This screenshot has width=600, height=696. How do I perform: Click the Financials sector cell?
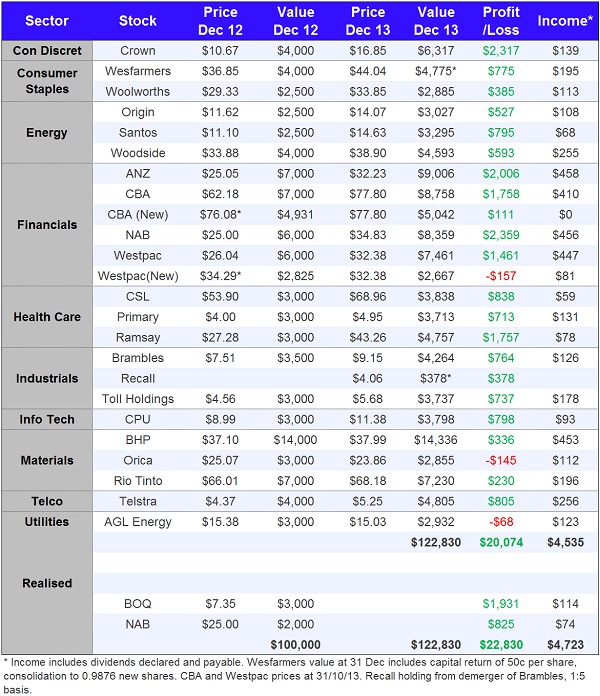(x=47, y=225)
